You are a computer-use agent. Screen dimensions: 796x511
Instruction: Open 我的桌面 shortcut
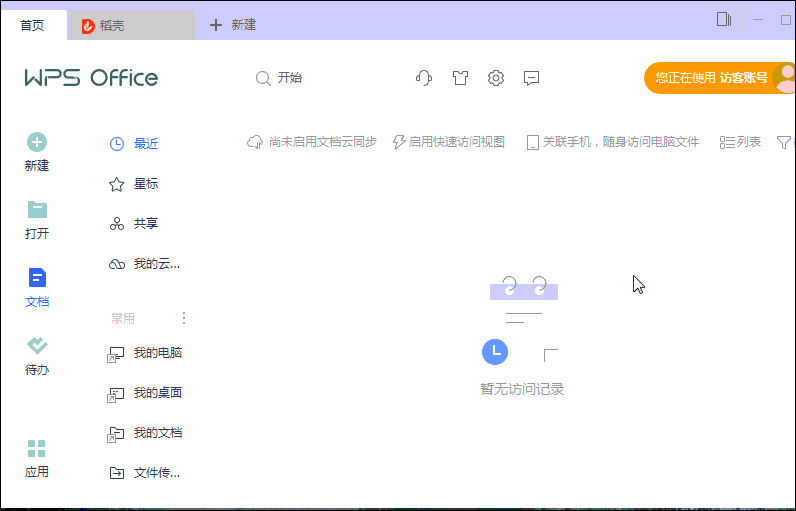point(144,393)
